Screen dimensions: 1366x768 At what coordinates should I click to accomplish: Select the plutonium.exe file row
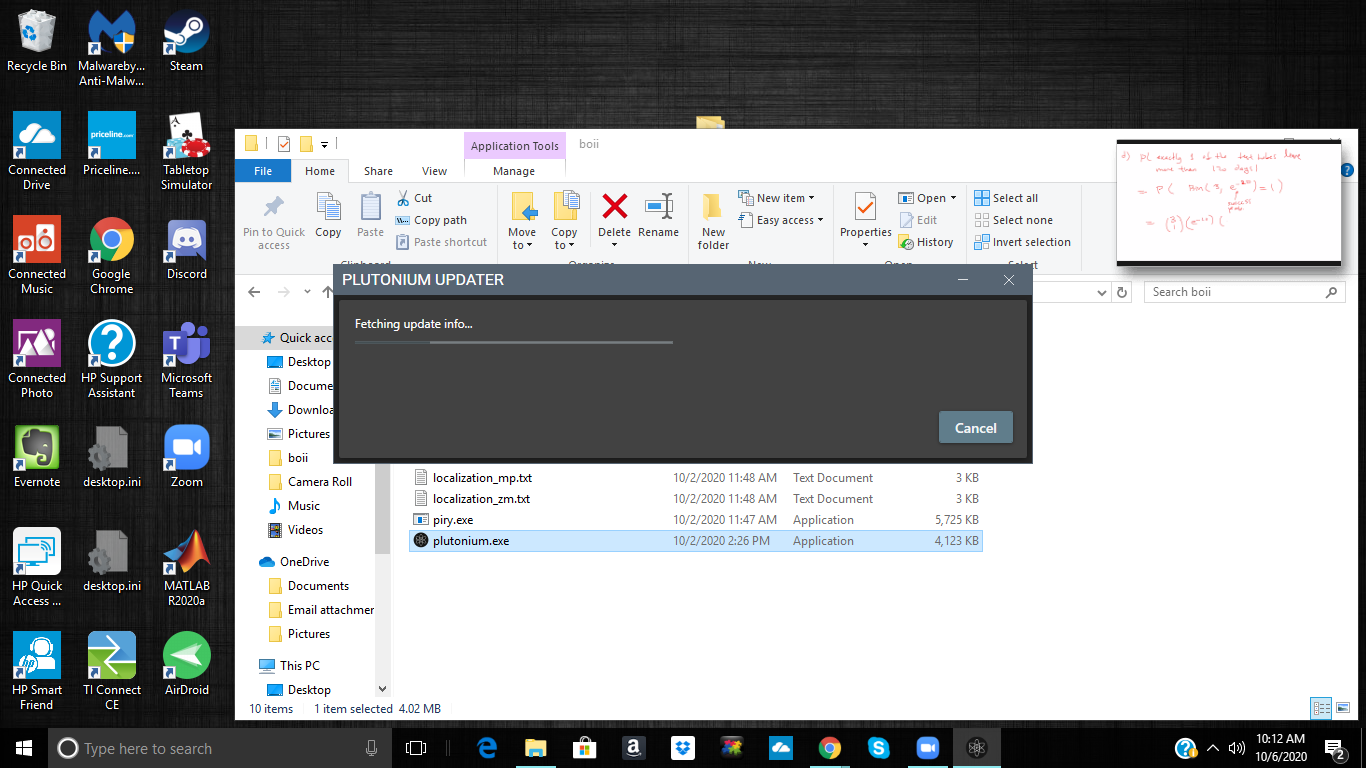[x=696, y=541]
